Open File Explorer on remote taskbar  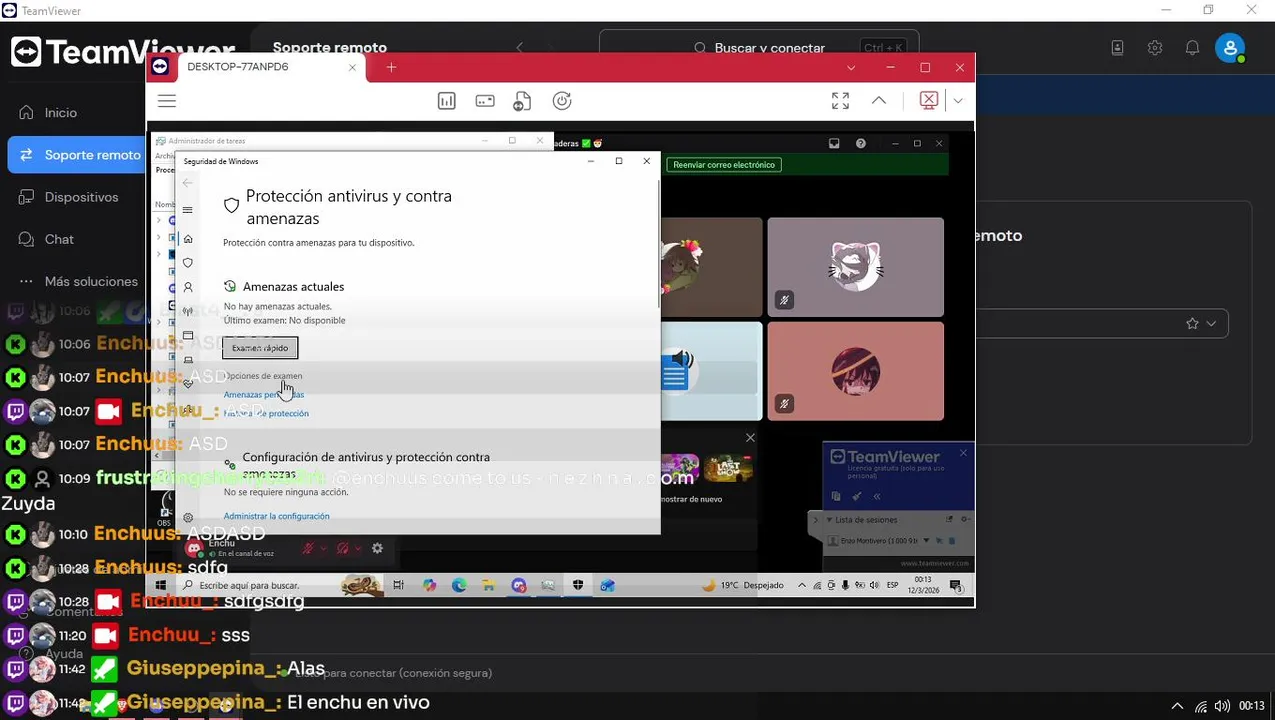(x=488, y=585)
